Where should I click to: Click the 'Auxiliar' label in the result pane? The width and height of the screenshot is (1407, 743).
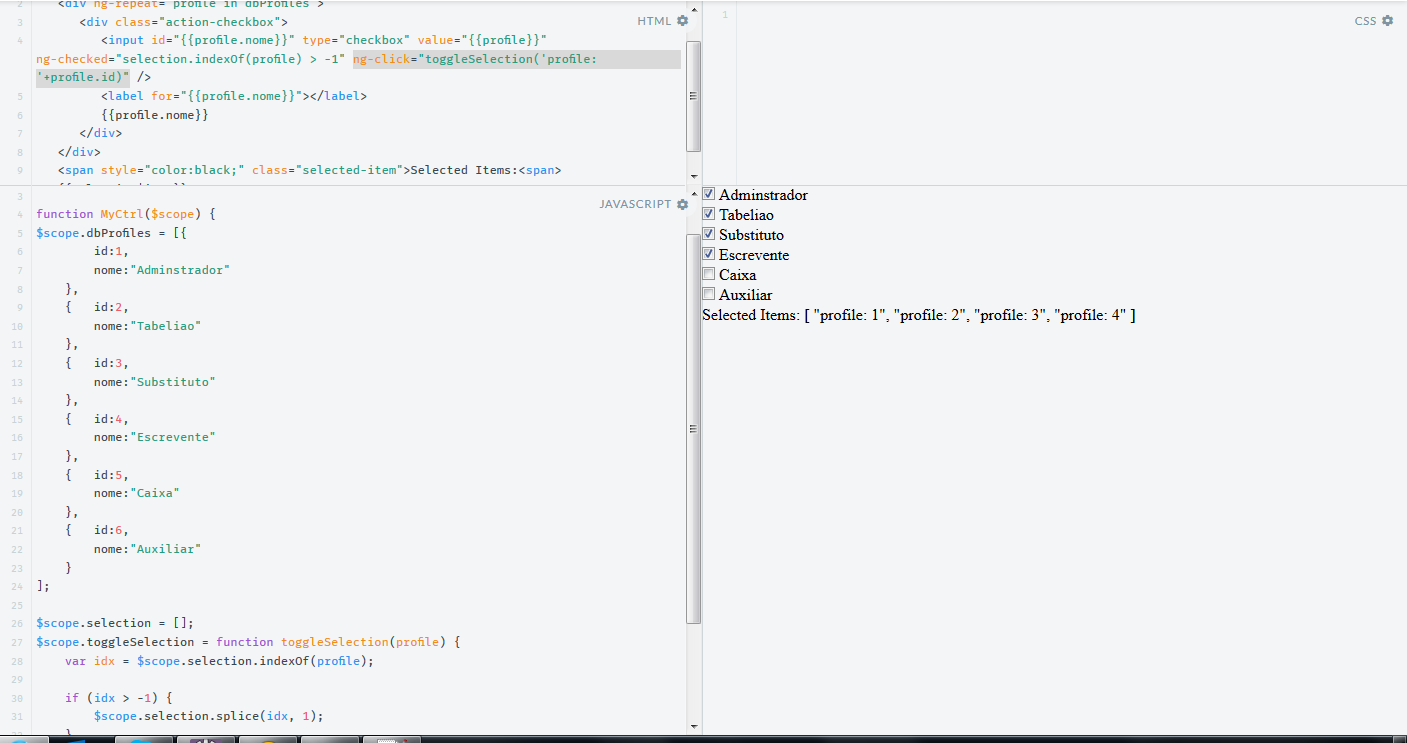coord(745,295)
